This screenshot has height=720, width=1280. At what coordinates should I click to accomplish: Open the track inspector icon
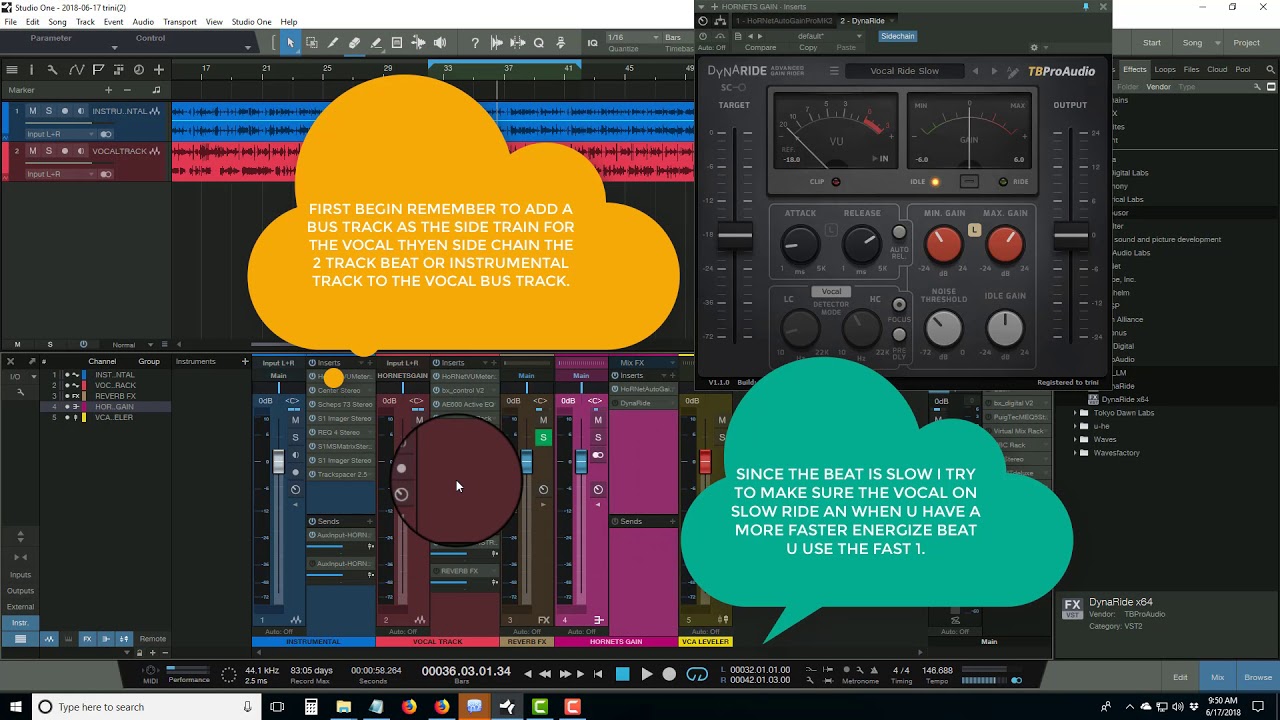coord(31,70)
